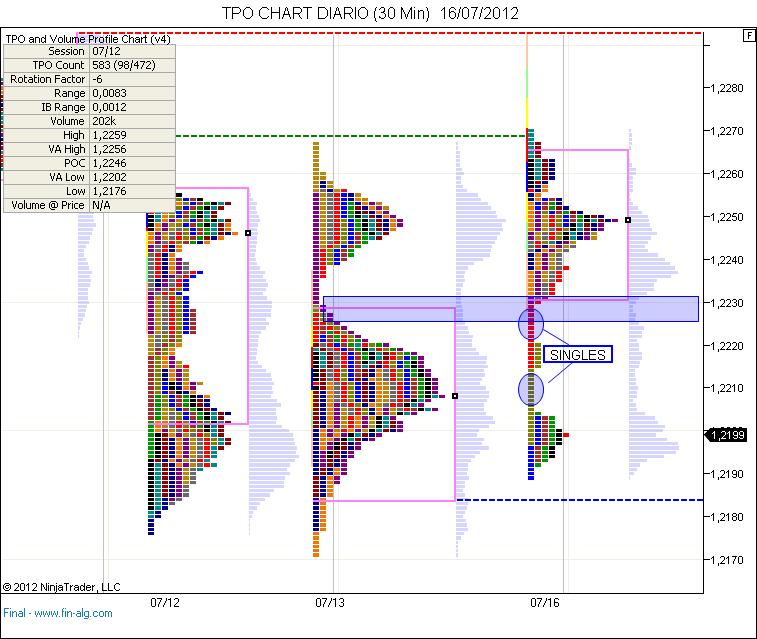Select the 07/16 session POC marker square

(x=628, y=220)
